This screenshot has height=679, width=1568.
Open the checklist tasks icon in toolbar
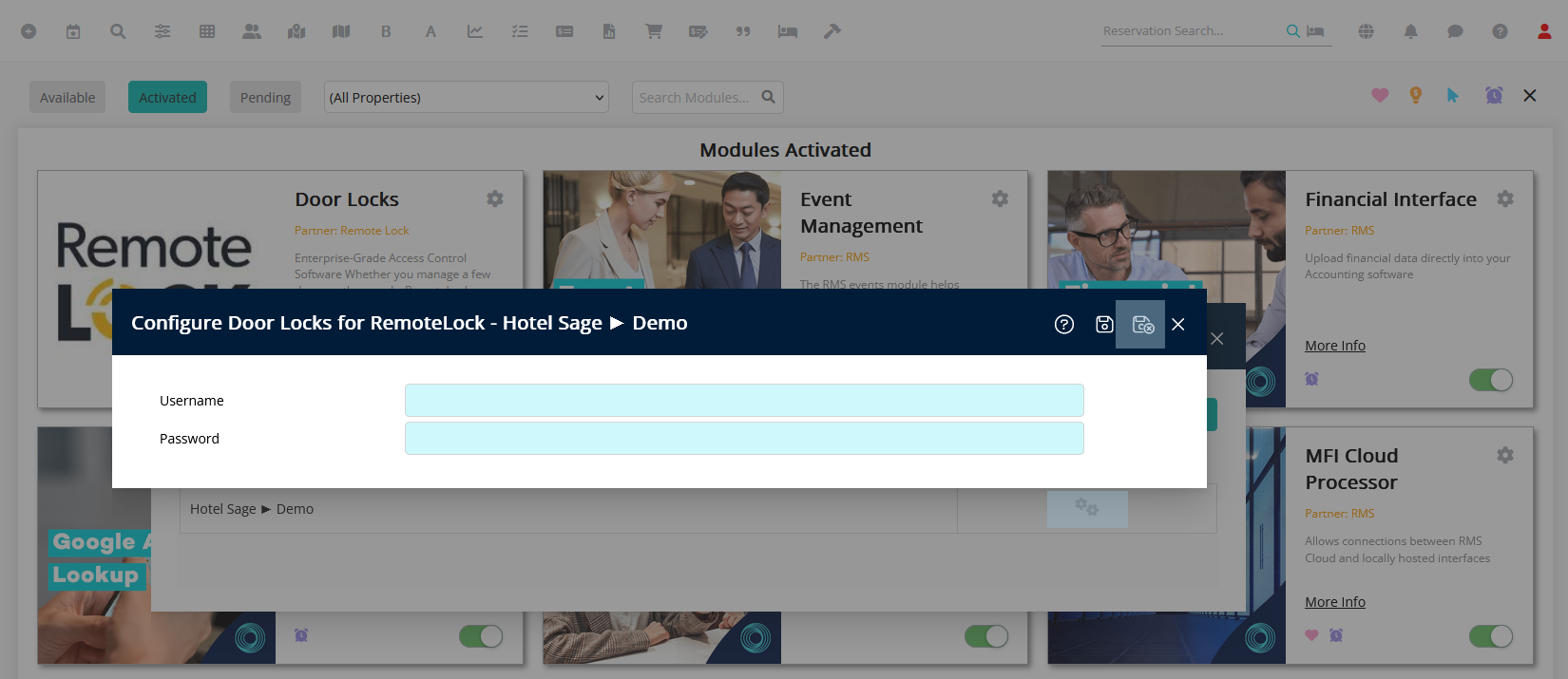(520, 31)
